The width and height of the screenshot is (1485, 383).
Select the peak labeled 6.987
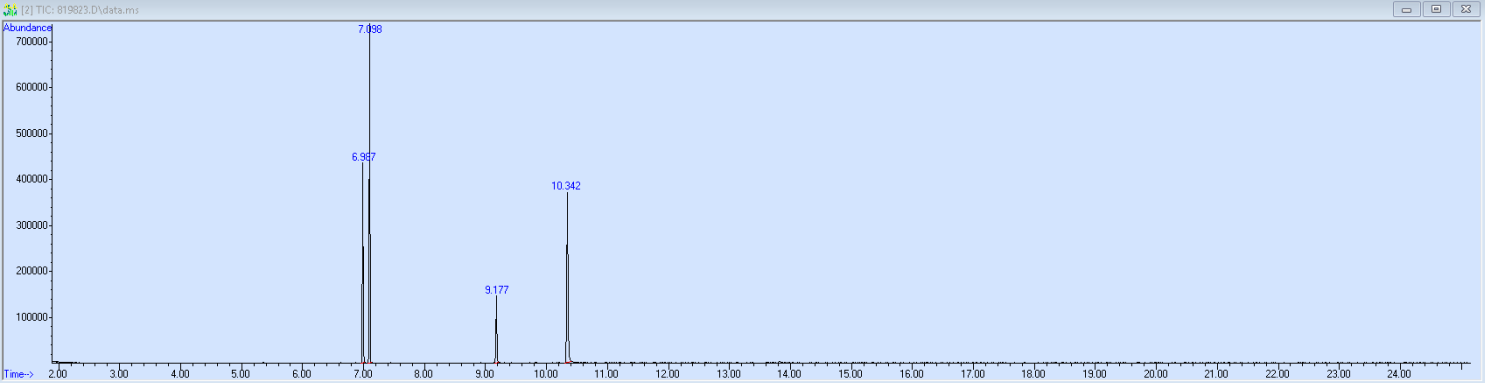363,158
